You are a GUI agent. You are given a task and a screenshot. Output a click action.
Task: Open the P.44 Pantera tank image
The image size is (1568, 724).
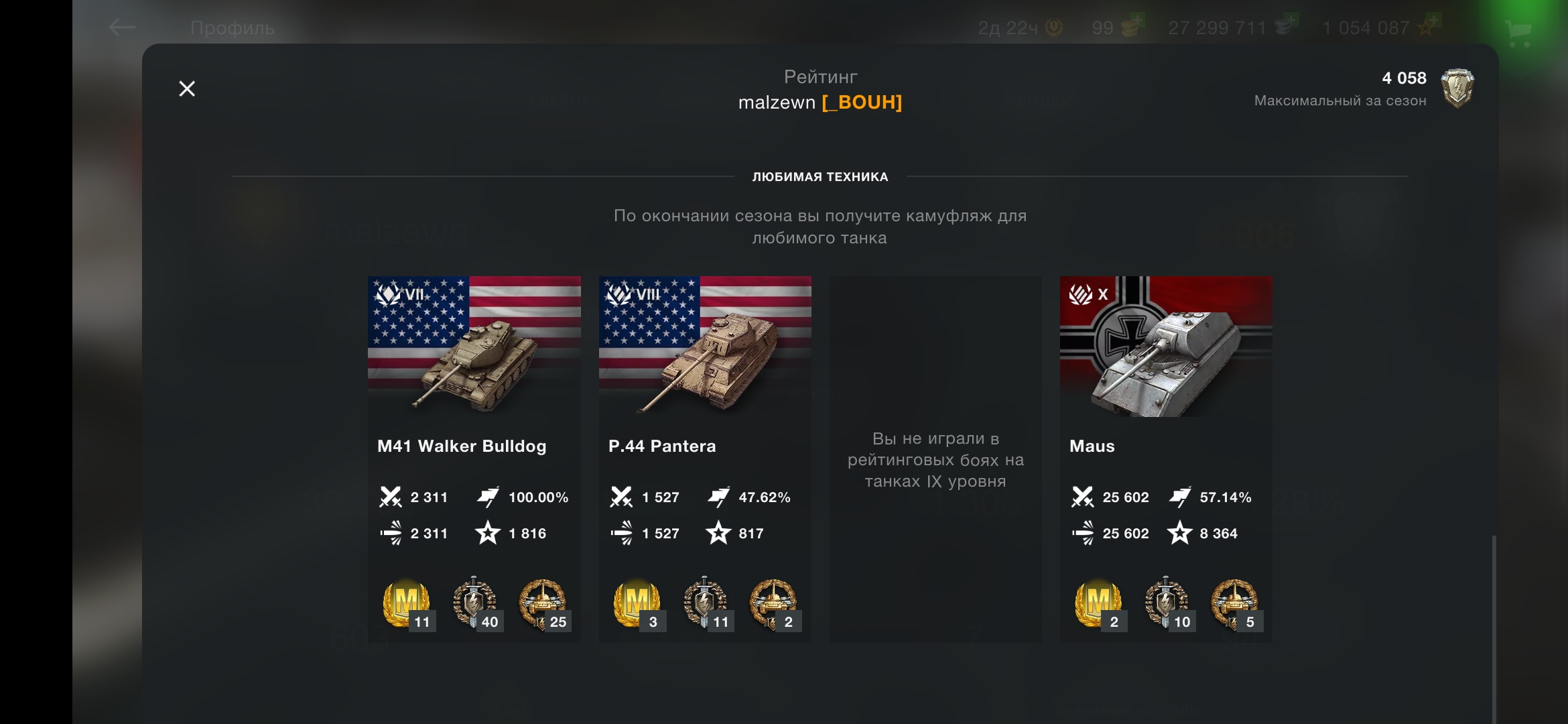pos(705,347)
